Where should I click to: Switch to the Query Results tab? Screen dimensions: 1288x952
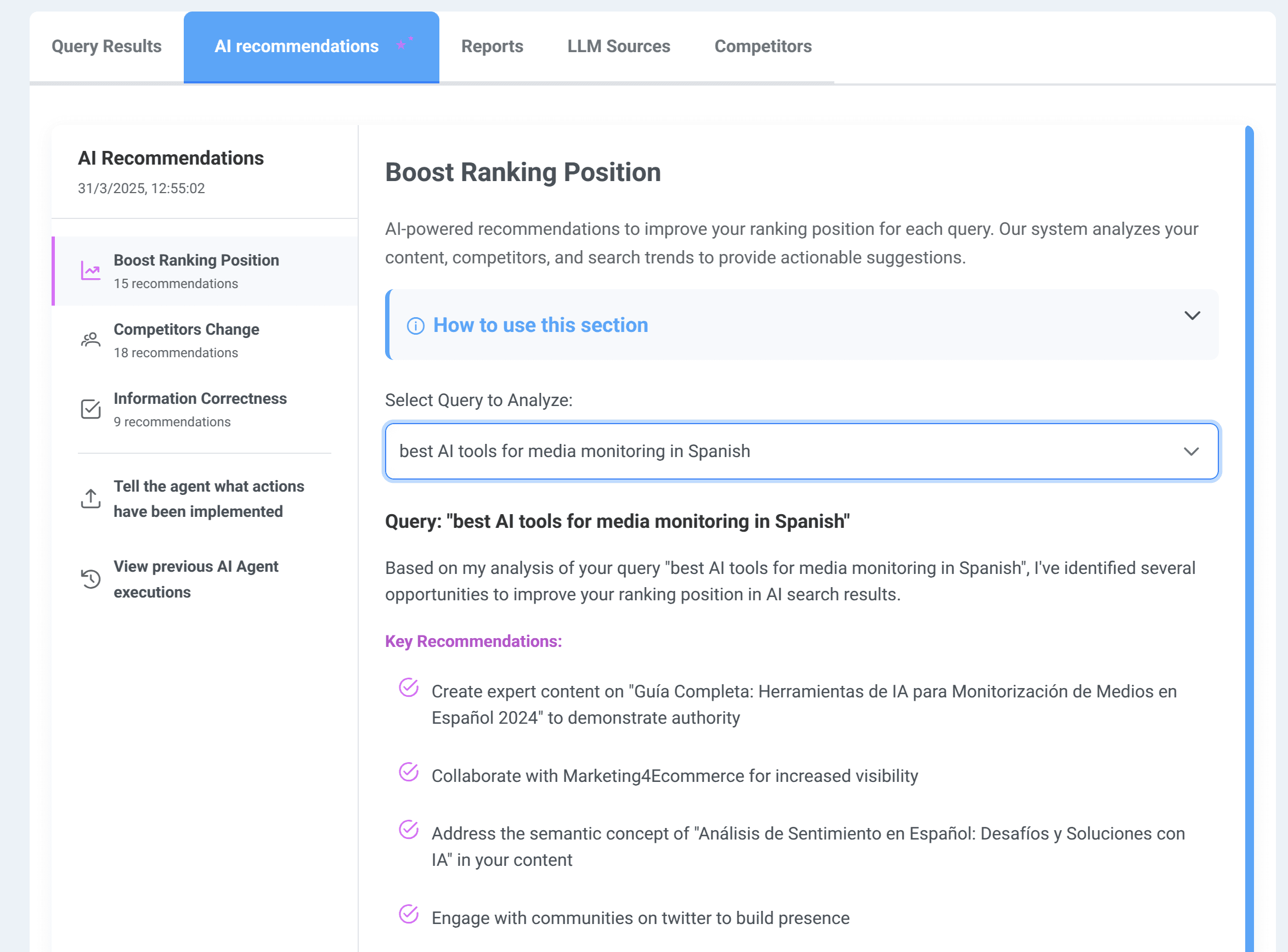pos(106,46)
